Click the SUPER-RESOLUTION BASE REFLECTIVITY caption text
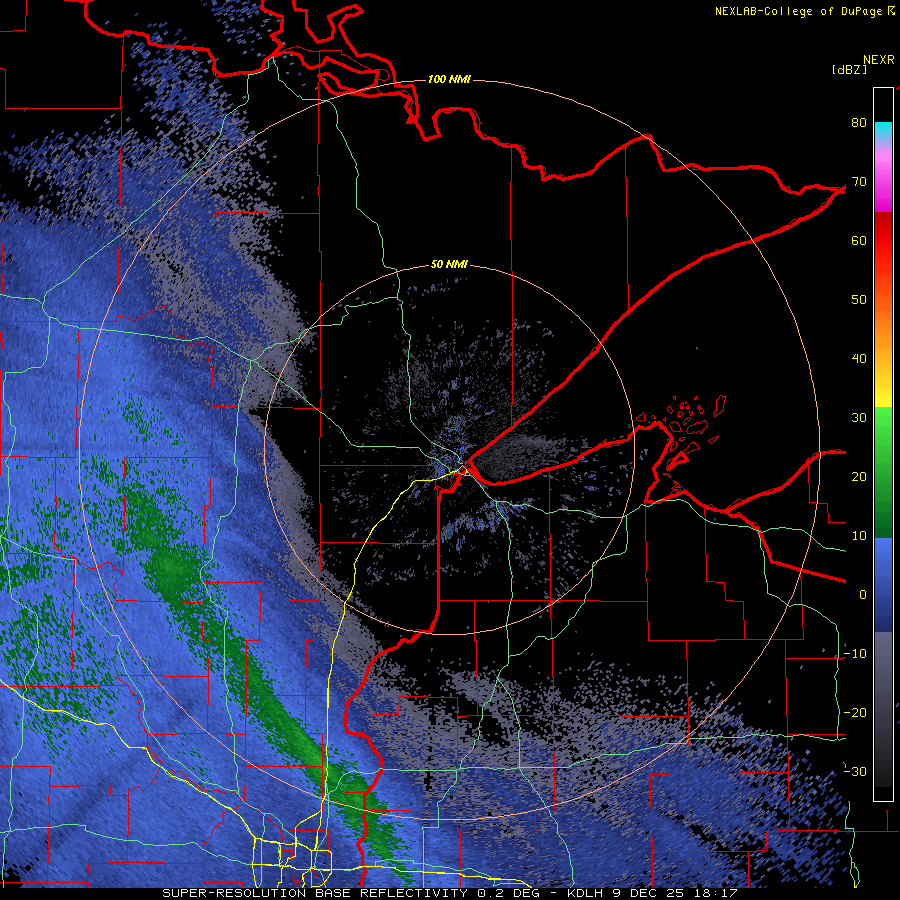Screen dimensions: 900x900 pos(315,893)
